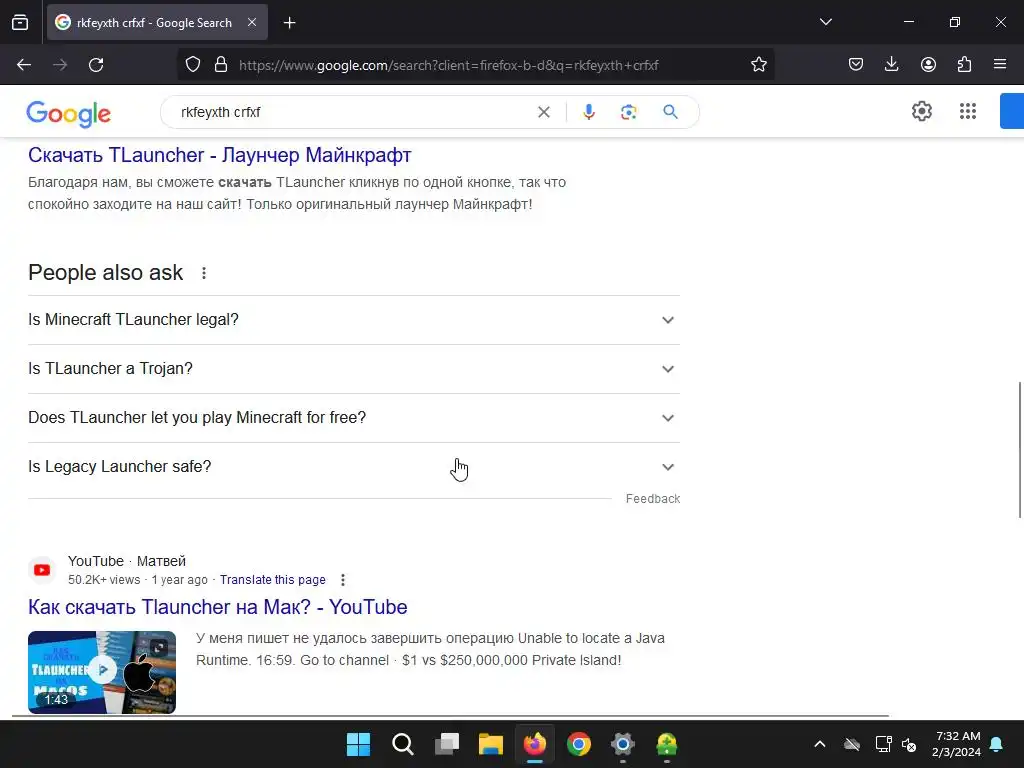The height and width of the screenshot is (768, 1024).
Task: Open muted volume tray icon
Action: (908, 744)
